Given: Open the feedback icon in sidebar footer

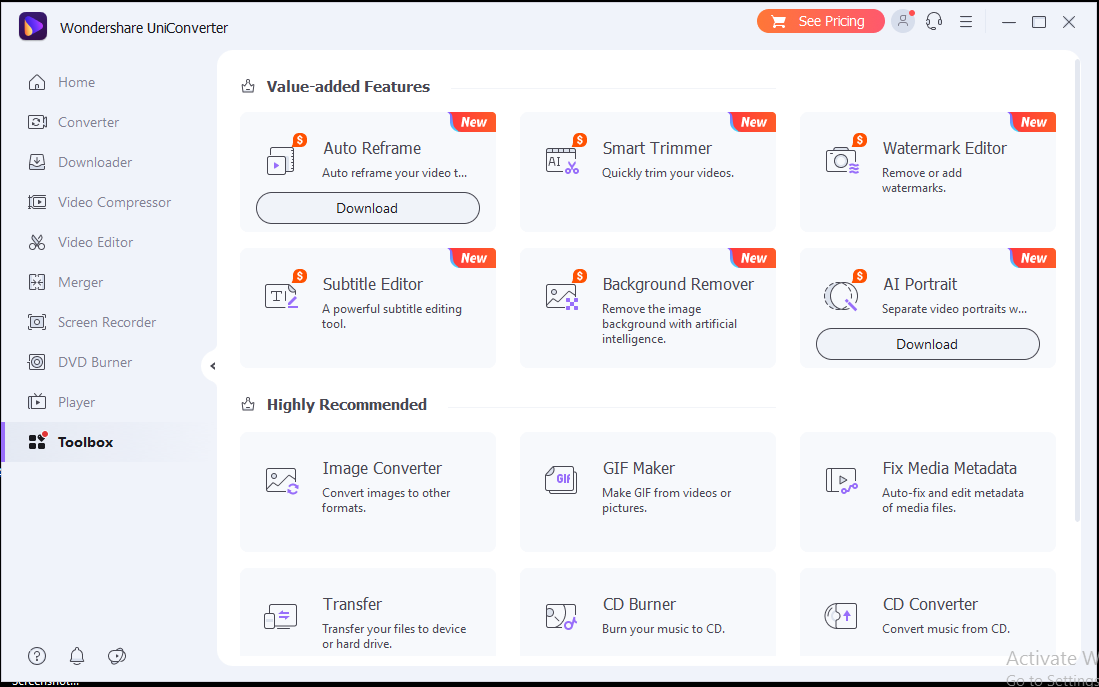Looking at the screenshot, I should click(117, 656).
